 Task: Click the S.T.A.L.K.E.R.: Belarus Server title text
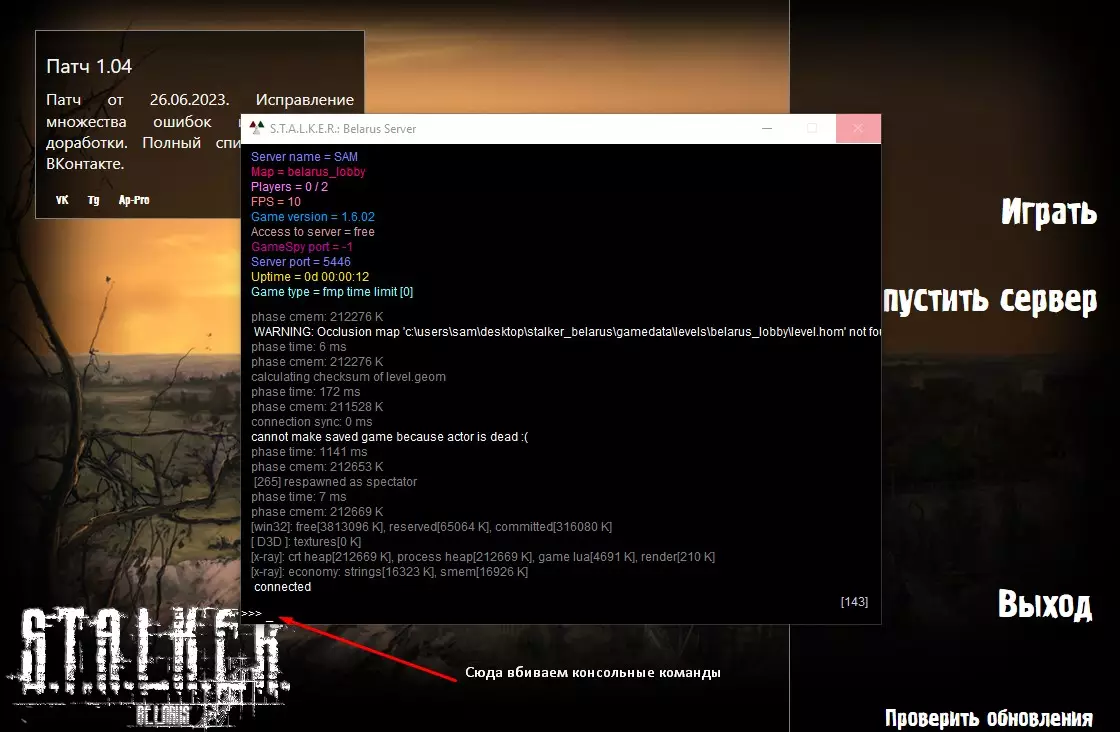343,129
